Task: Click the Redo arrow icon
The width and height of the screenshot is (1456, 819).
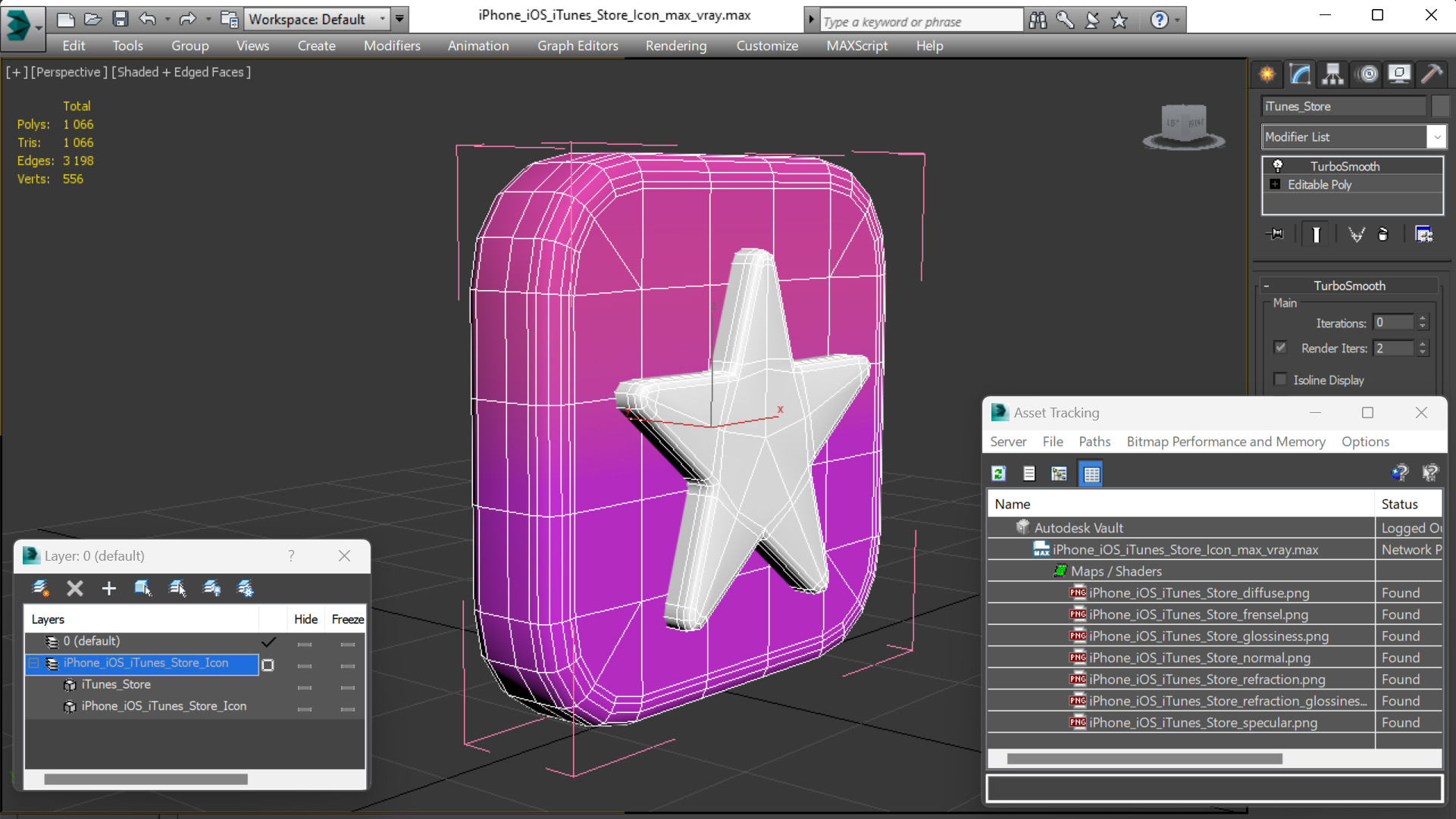Action: tap(187, 19)
